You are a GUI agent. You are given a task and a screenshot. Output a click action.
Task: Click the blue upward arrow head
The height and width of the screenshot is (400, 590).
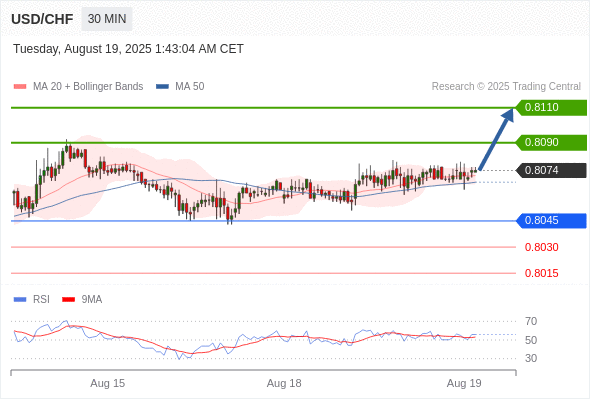pos(508,114)
